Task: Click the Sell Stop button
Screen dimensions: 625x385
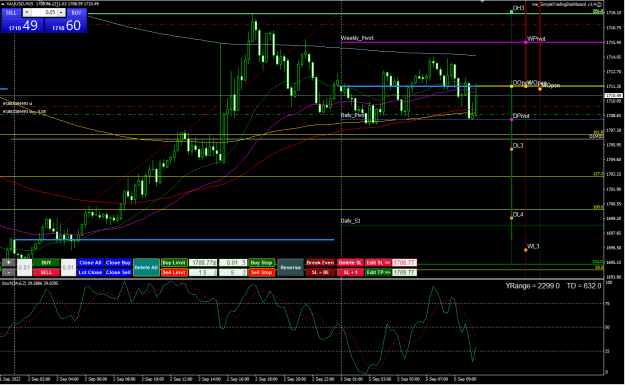Action: pos(261,273)
